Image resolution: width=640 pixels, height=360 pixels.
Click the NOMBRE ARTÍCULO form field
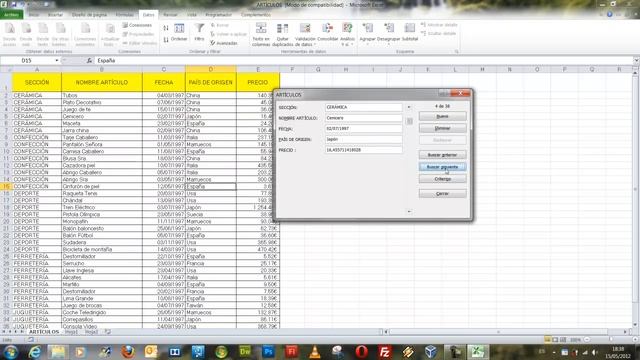[364, 118]
